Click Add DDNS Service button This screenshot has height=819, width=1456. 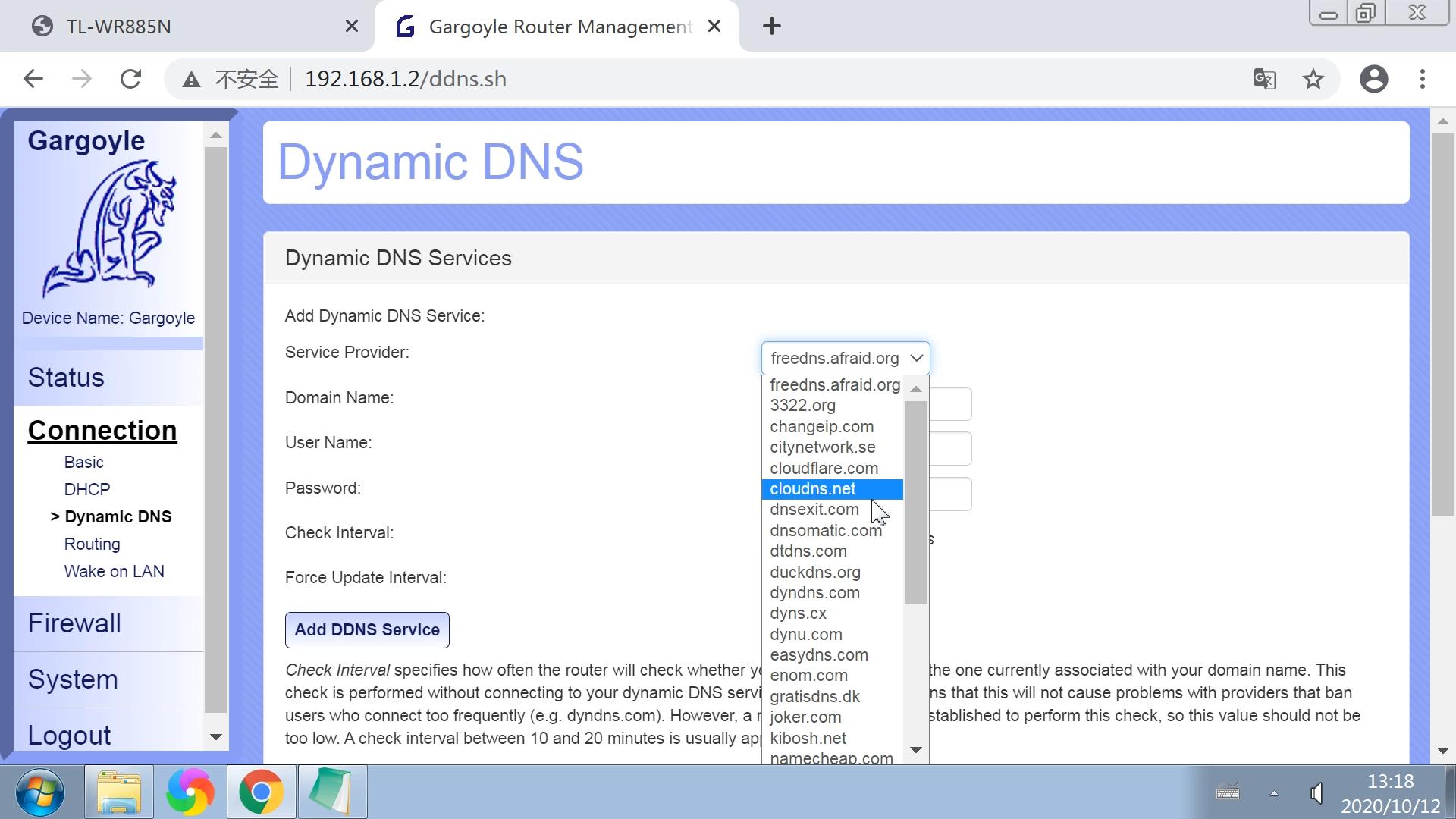coord(367,630)
